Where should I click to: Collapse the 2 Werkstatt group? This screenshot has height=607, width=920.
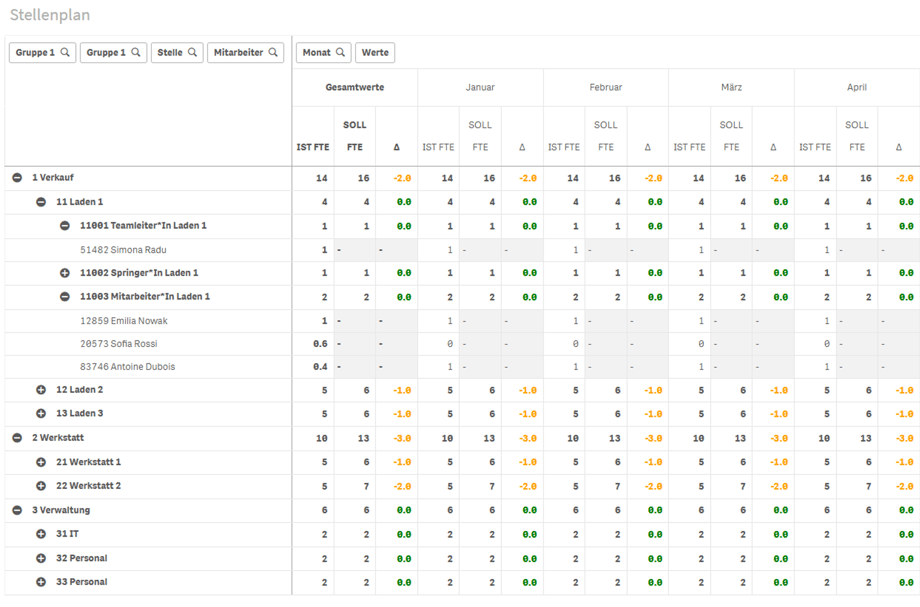pos(17,438)
